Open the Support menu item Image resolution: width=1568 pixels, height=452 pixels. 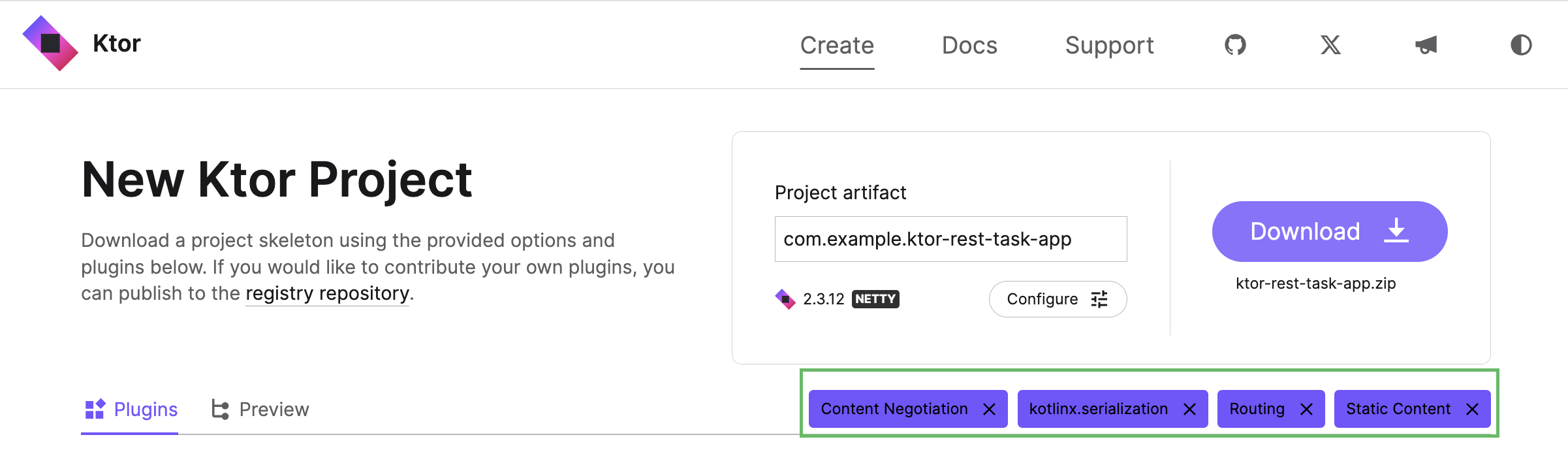[1109, 46]
